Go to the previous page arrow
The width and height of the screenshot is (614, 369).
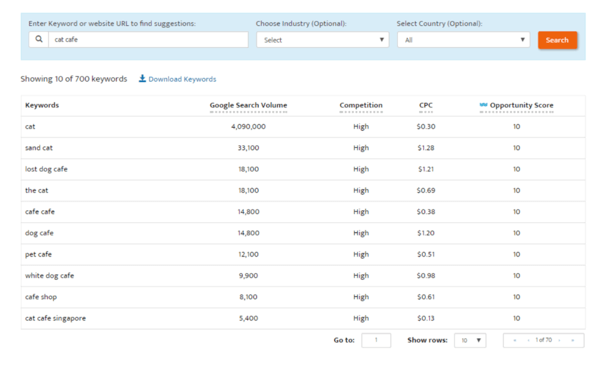tap(528, 340)
